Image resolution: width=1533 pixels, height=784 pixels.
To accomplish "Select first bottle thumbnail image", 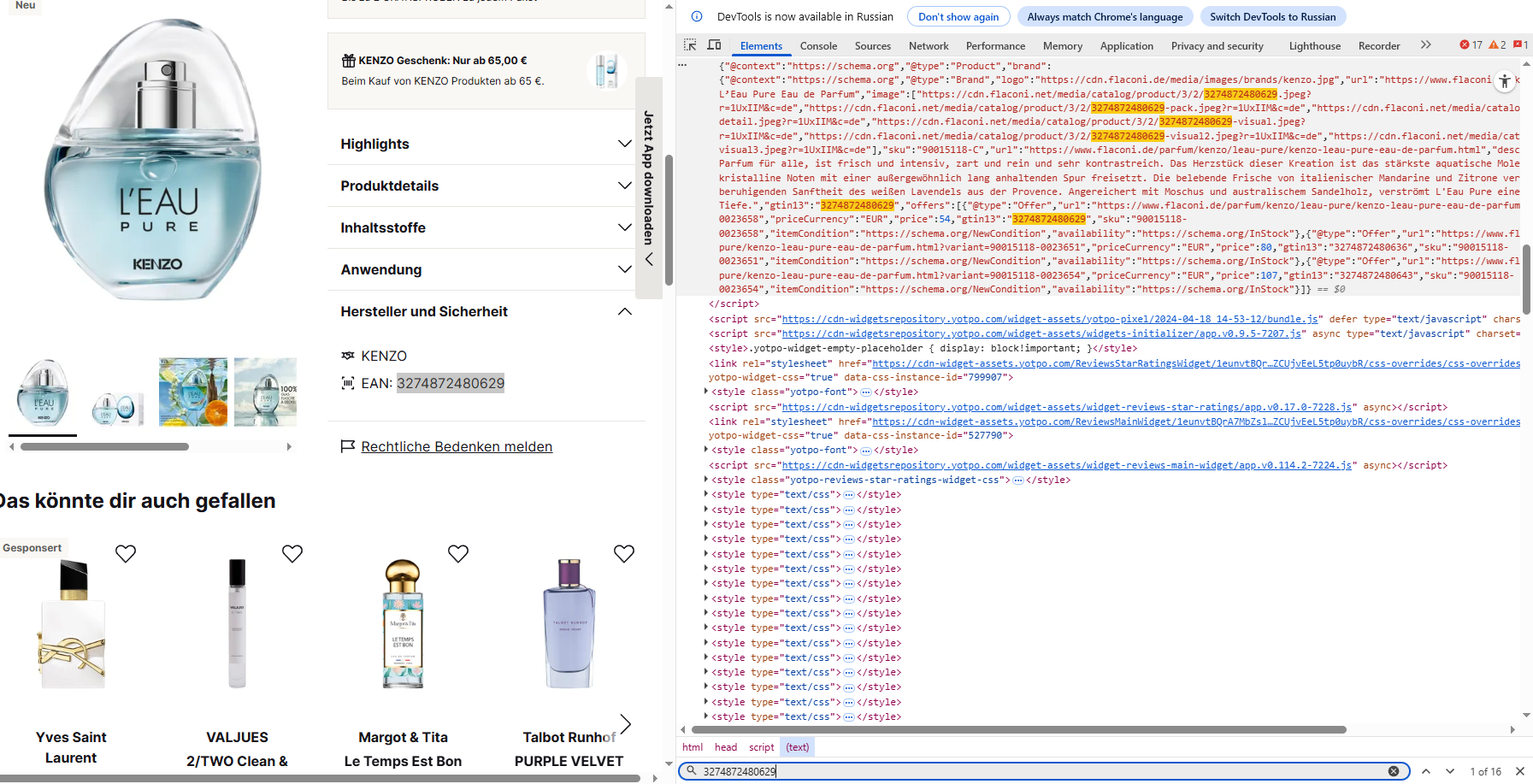I will [x=43, y=392].
